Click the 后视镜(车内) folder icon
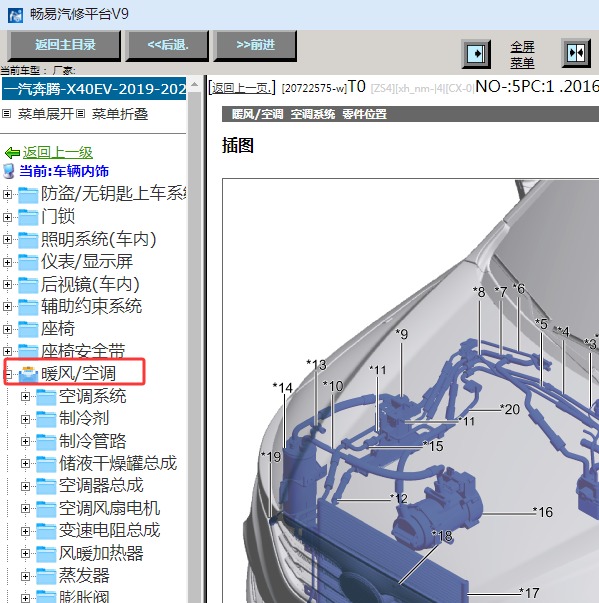The width and height of the screenshot is (599, 603). point(28,285)
